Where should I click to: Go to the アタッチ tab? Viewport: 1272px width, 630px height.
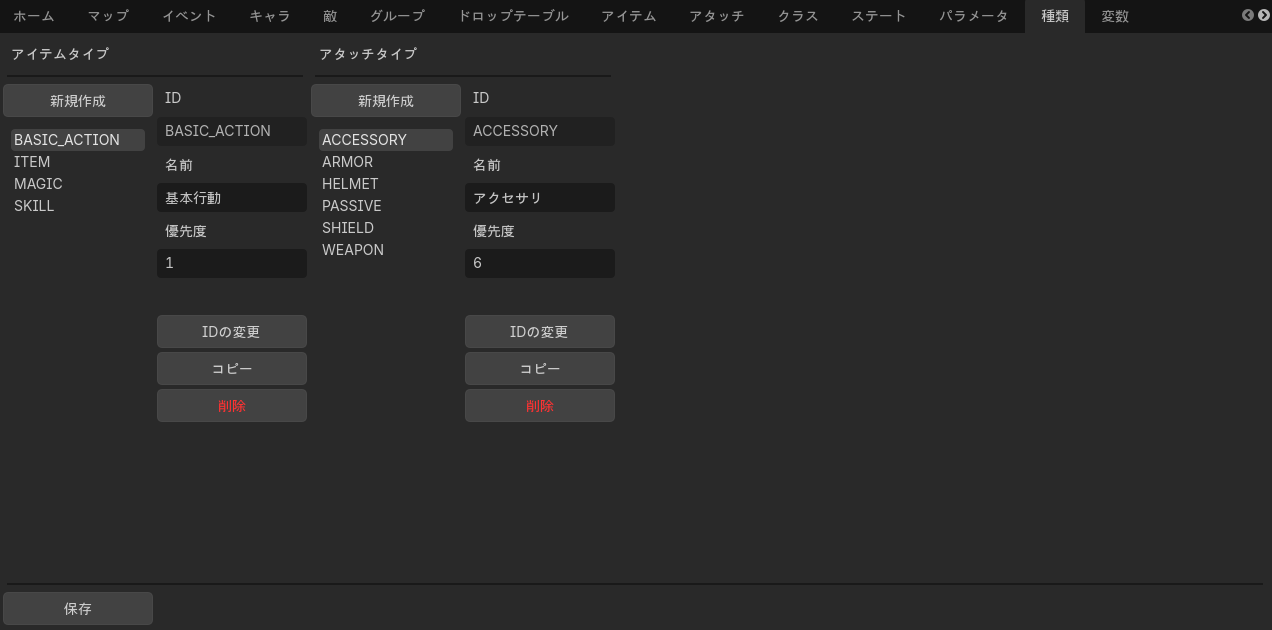(717, 16)
